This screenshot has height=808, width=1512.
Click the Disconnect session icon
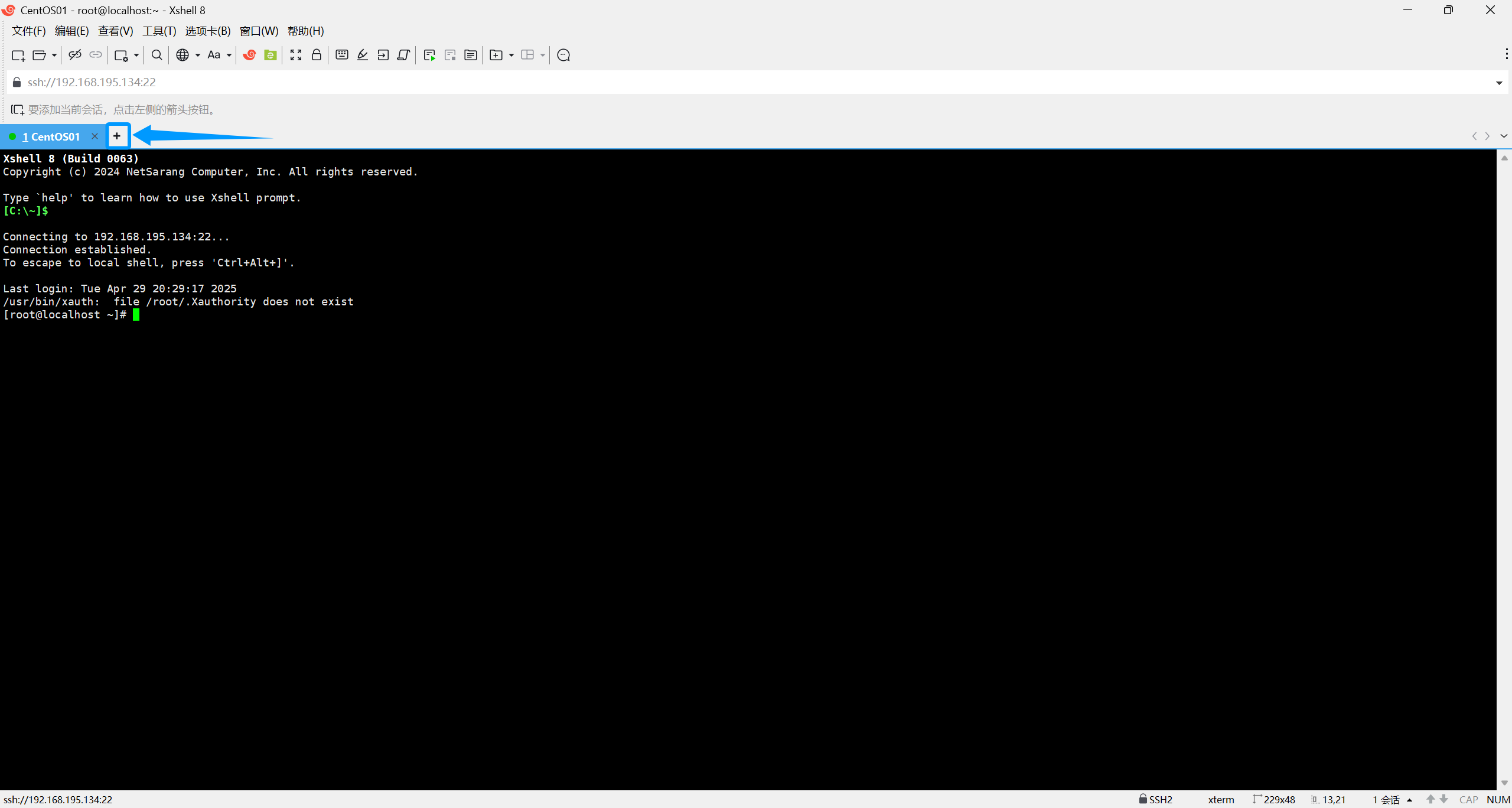74,55
